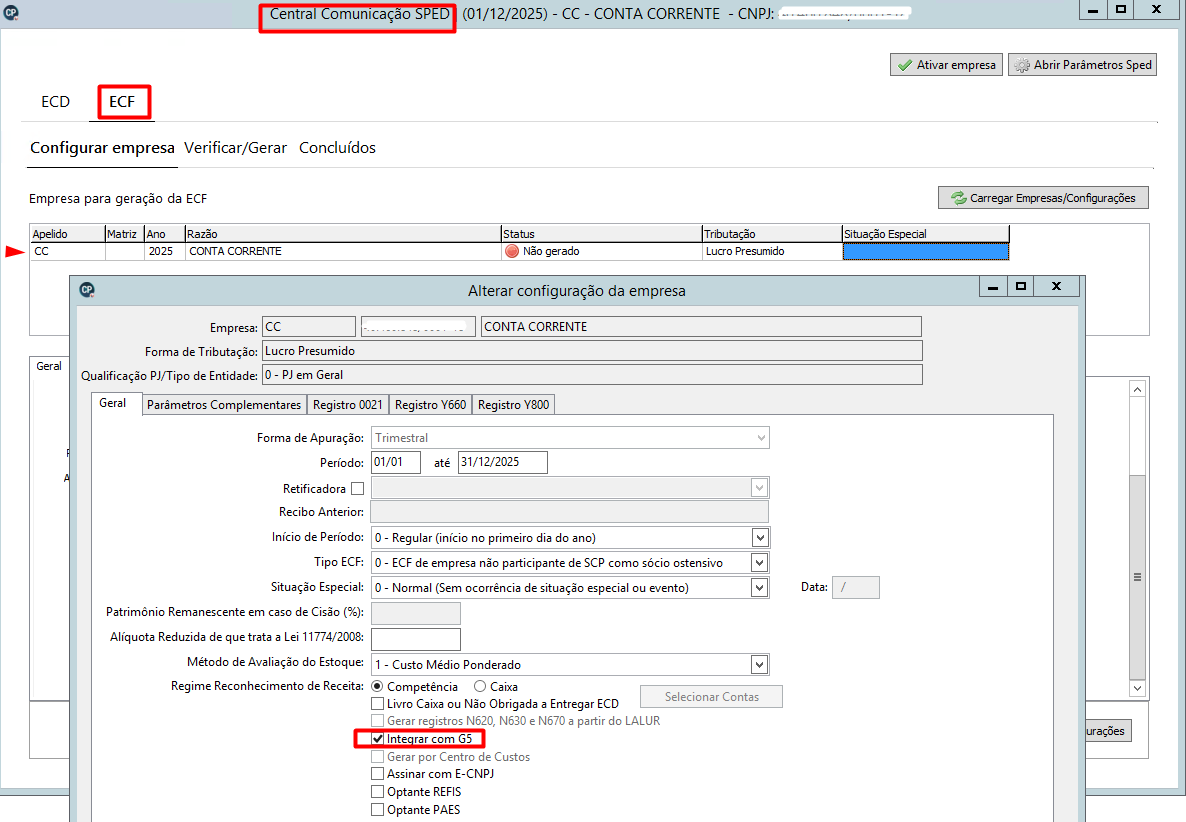
Task: Click the Recibo Anterior field
Action: (570, 512)
